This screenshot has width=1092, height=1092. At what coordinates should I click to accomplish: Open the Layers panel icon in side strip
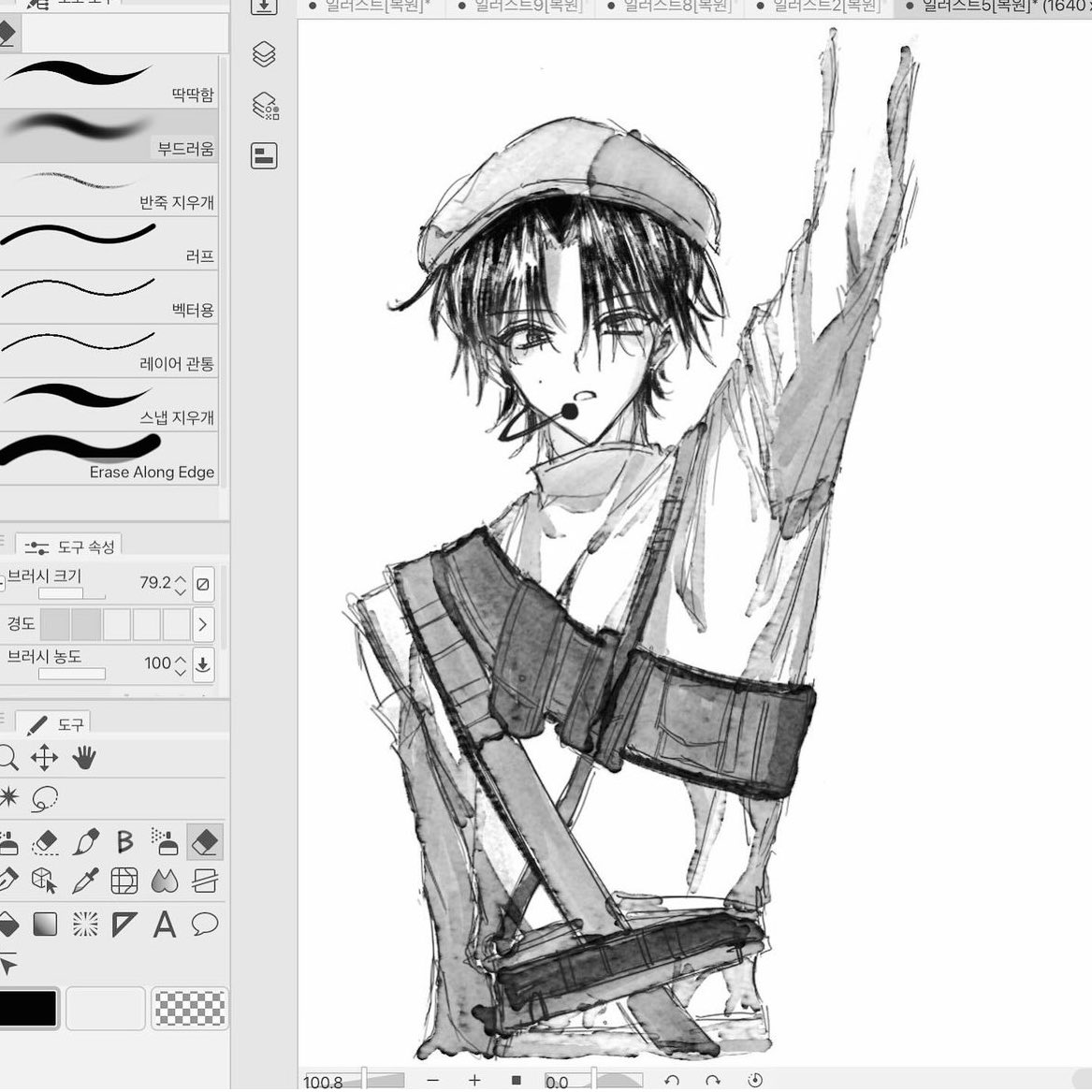tap(264, 53)
